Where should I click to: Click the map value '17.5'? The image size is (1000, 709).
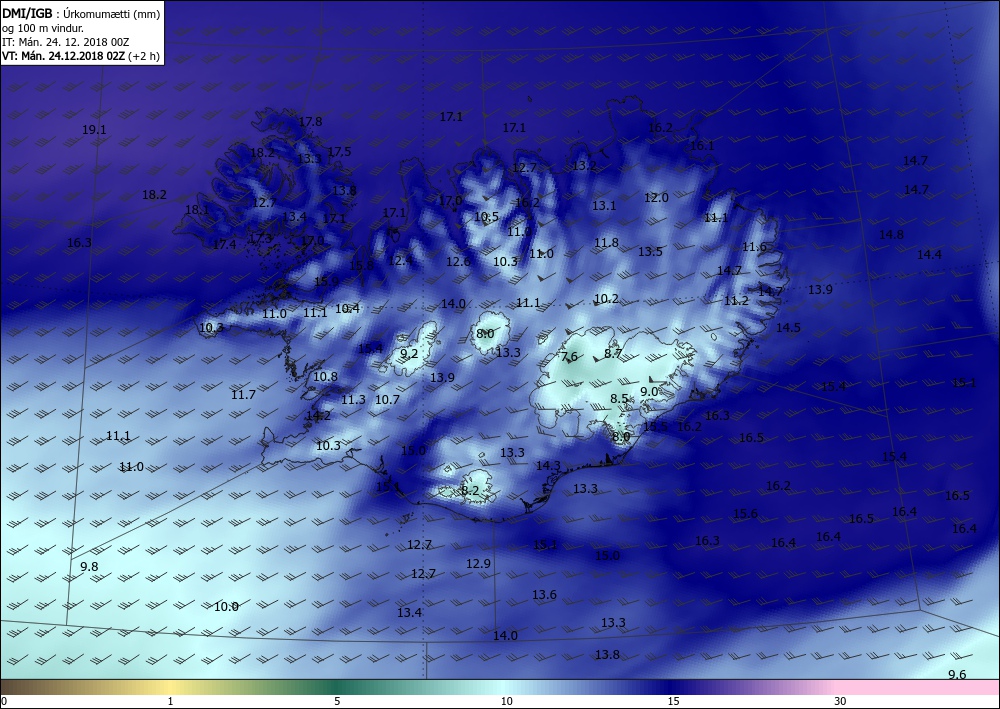click(x=339, y=151)
